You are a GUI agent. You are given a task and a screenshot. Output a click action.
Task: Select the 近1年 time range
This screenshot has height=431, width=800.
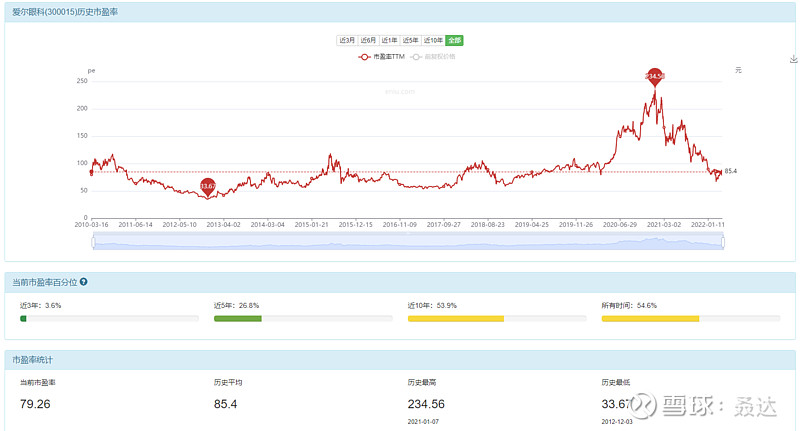pos(389,40)
